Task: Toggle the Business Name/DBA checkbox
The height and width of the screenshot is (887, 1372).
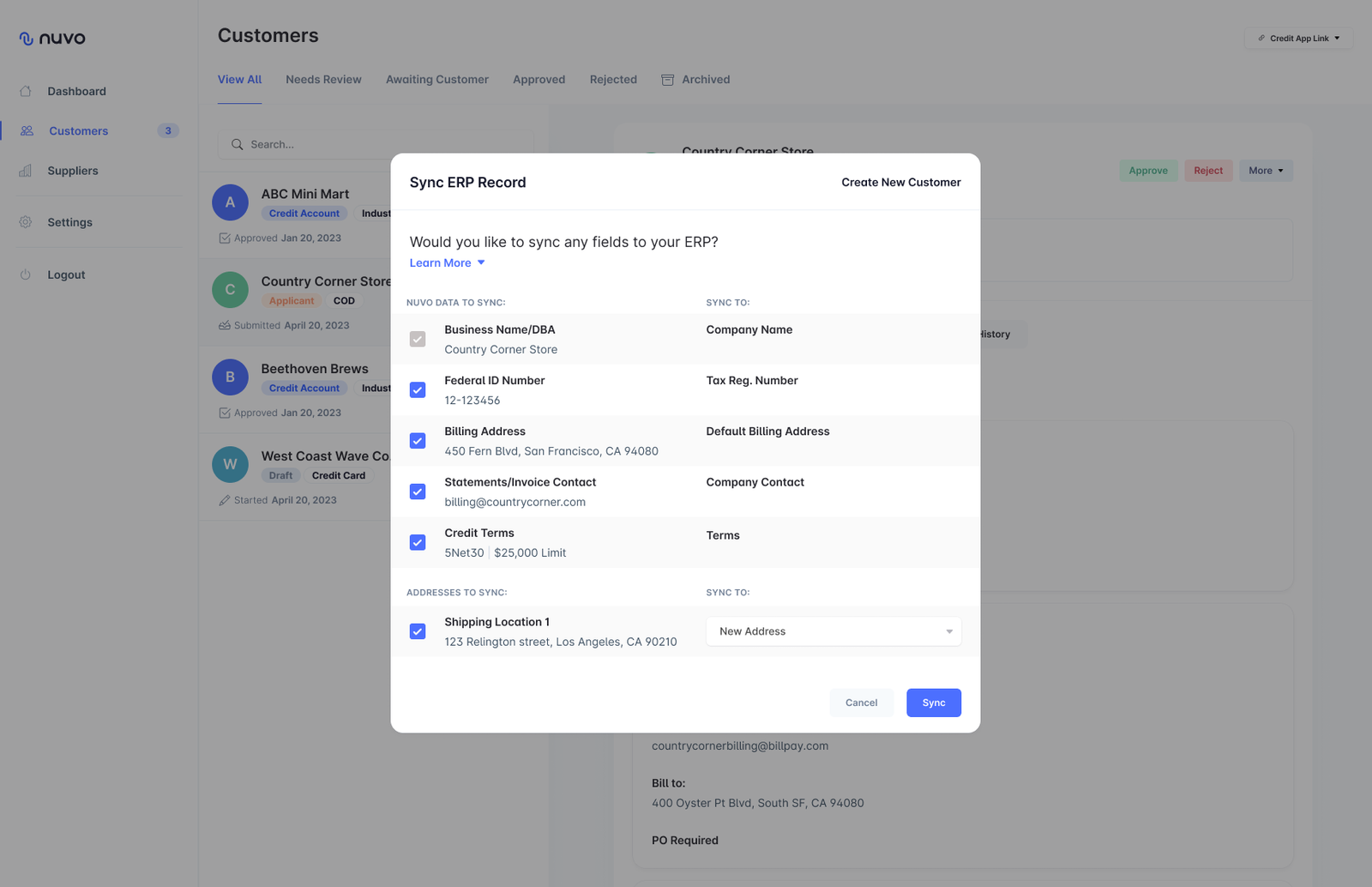Action: coord(418,339)
